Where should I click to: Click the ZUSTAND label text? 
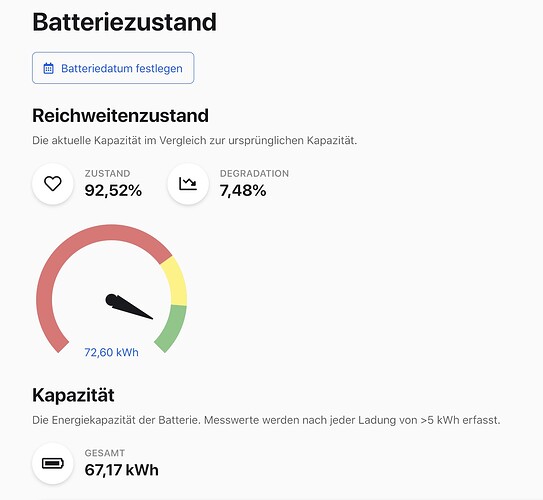click(107, 173)
